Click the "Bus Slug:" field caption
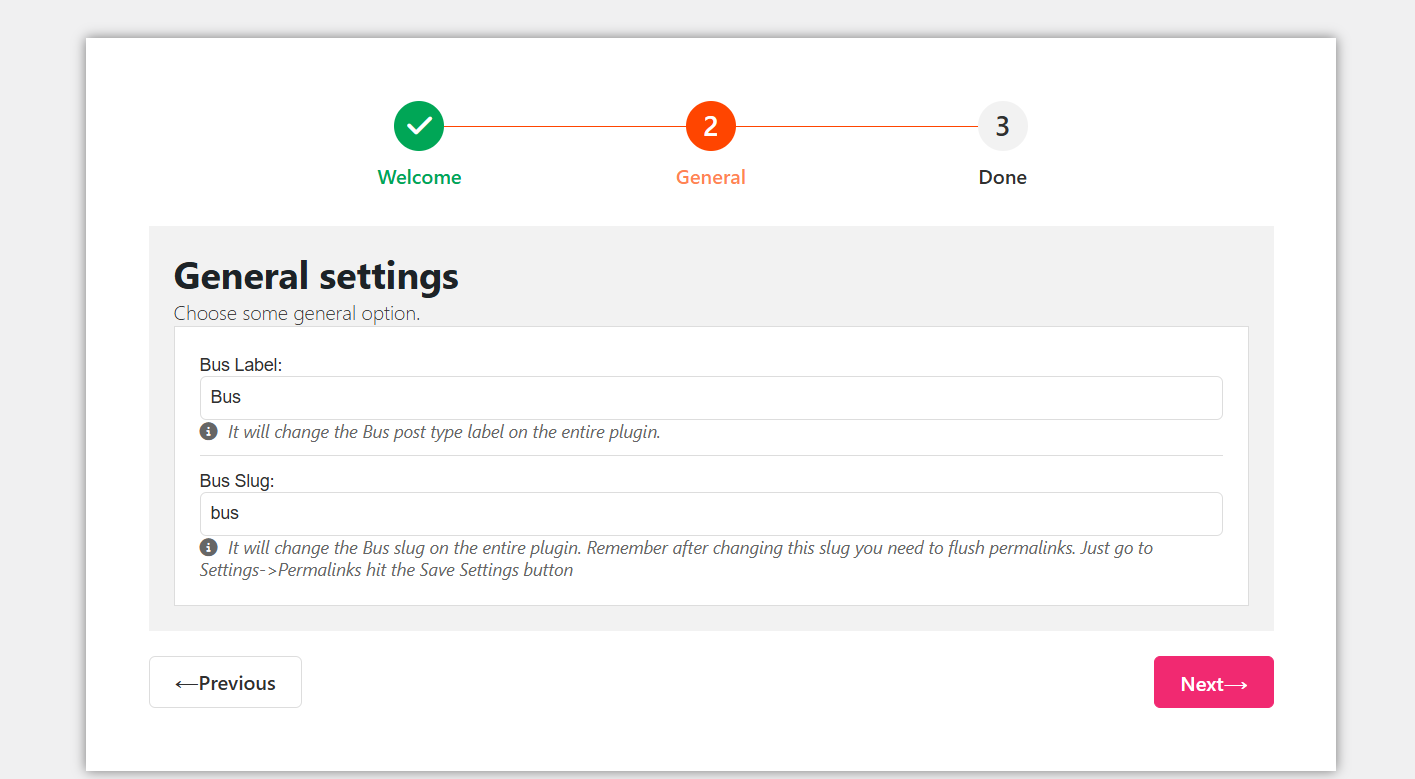Image resolution: width=1415 pixels, height=779 pixels. (x=237, y=481)
